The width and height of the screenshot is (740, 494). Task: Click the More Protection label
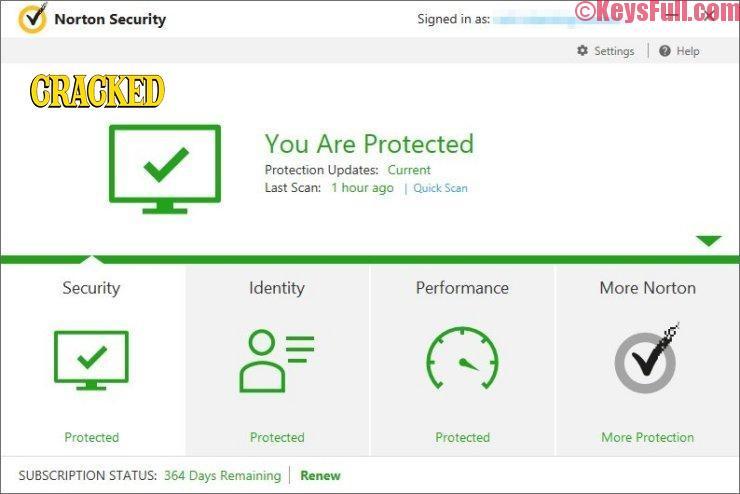pos(648,437)
